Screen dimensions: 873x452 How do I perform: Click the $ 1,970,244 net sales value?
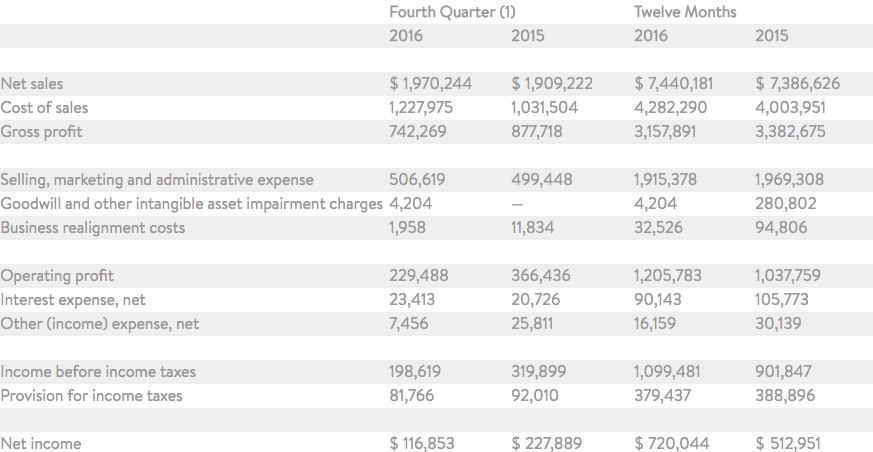430,84
